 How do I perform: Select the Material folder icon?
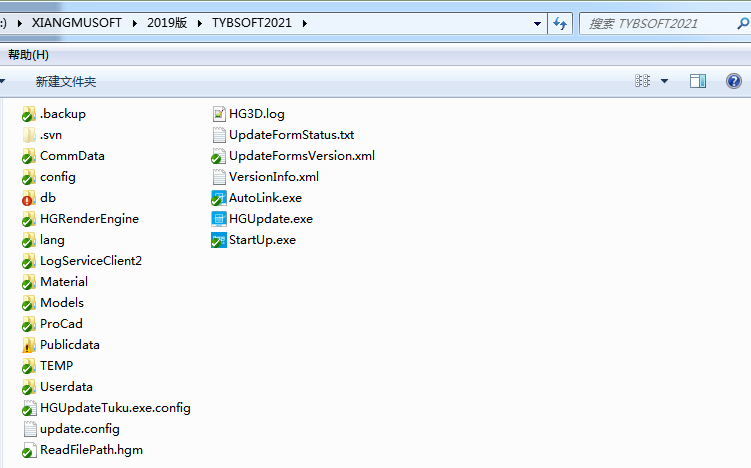click(x=29, y=282)
